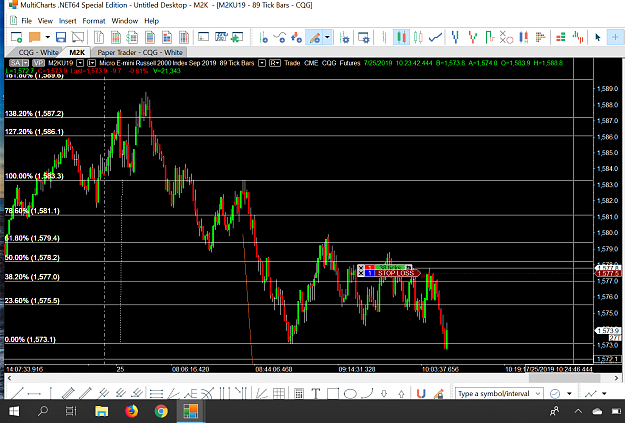This screenshot has height=423, width=625.
Task: Switch chart style to OHLC bars
Action: 384,37
